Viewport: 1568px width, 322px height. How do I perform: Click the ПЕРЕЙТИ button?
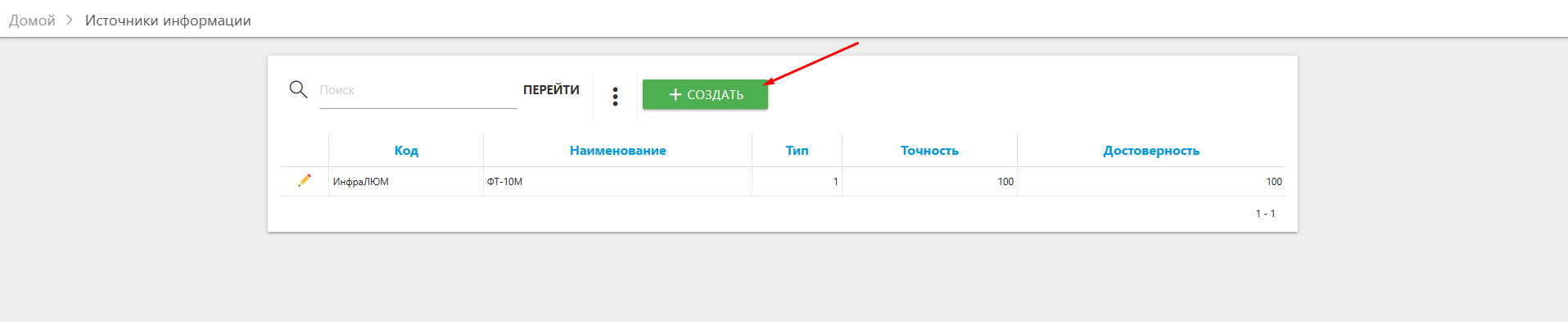click(551, 90)
